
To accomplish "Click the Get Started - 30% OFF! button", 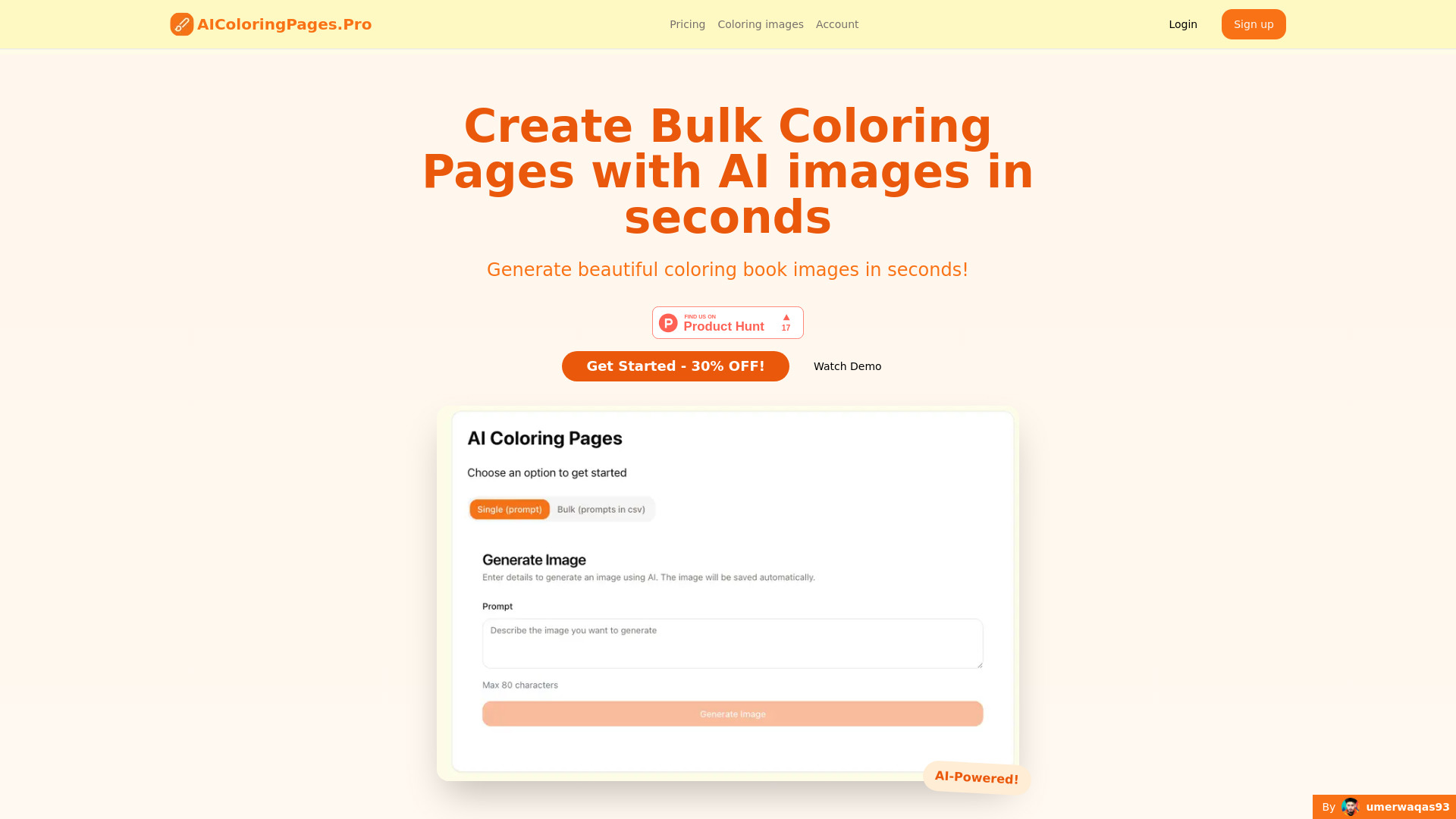I will (x=675, y=366).
